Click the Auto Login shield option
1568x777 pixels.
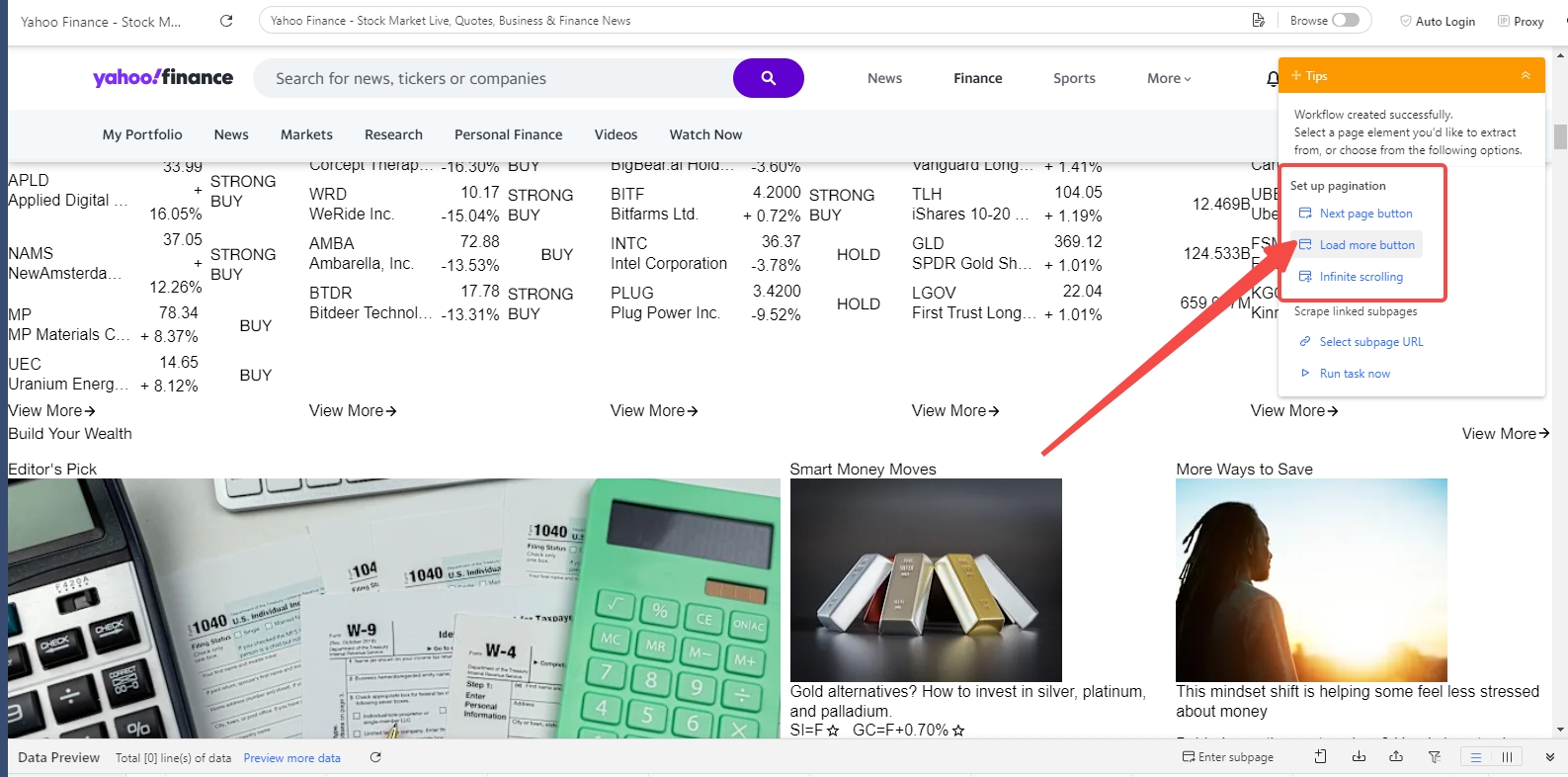[1438, 21]
